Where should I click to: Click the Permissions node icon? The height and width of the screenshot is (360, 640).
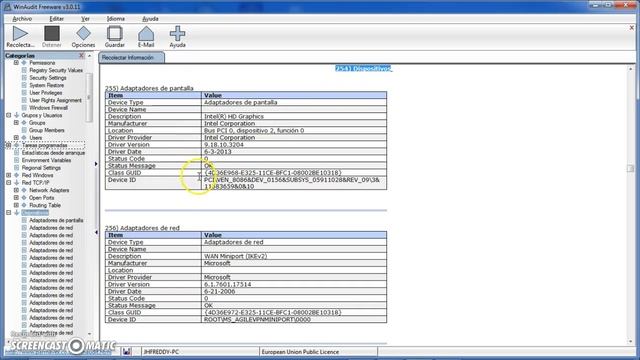click(24, 63)
